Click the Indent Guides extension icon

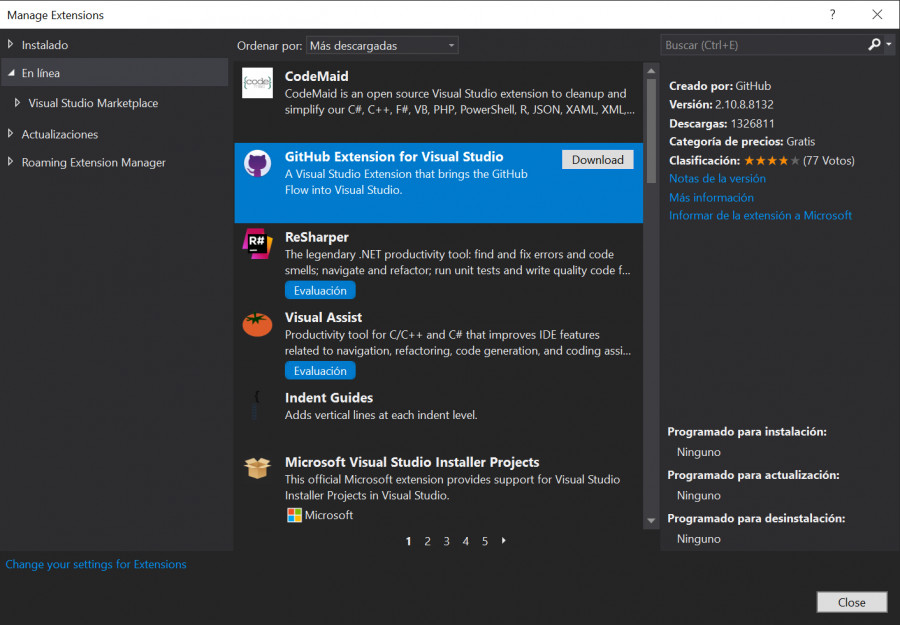pyautogui.click(x=257, y=405)
